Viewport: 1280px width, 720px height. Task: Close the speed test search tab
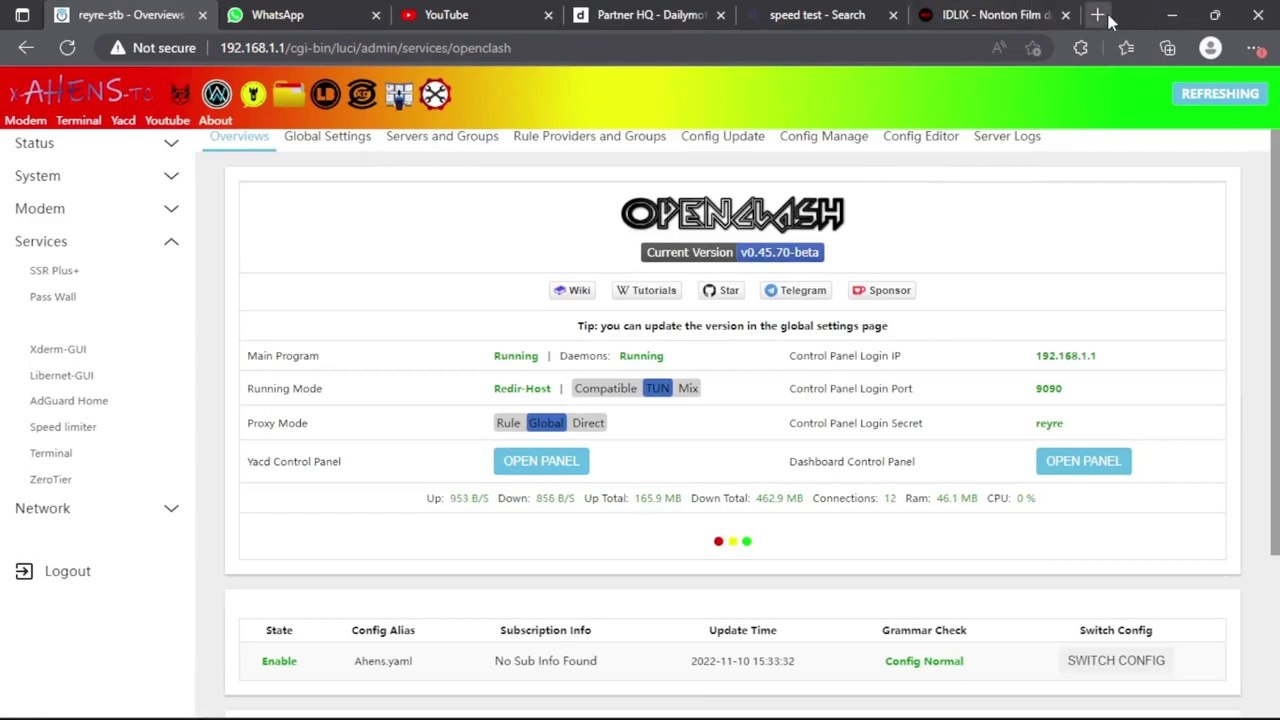[893, 15]
